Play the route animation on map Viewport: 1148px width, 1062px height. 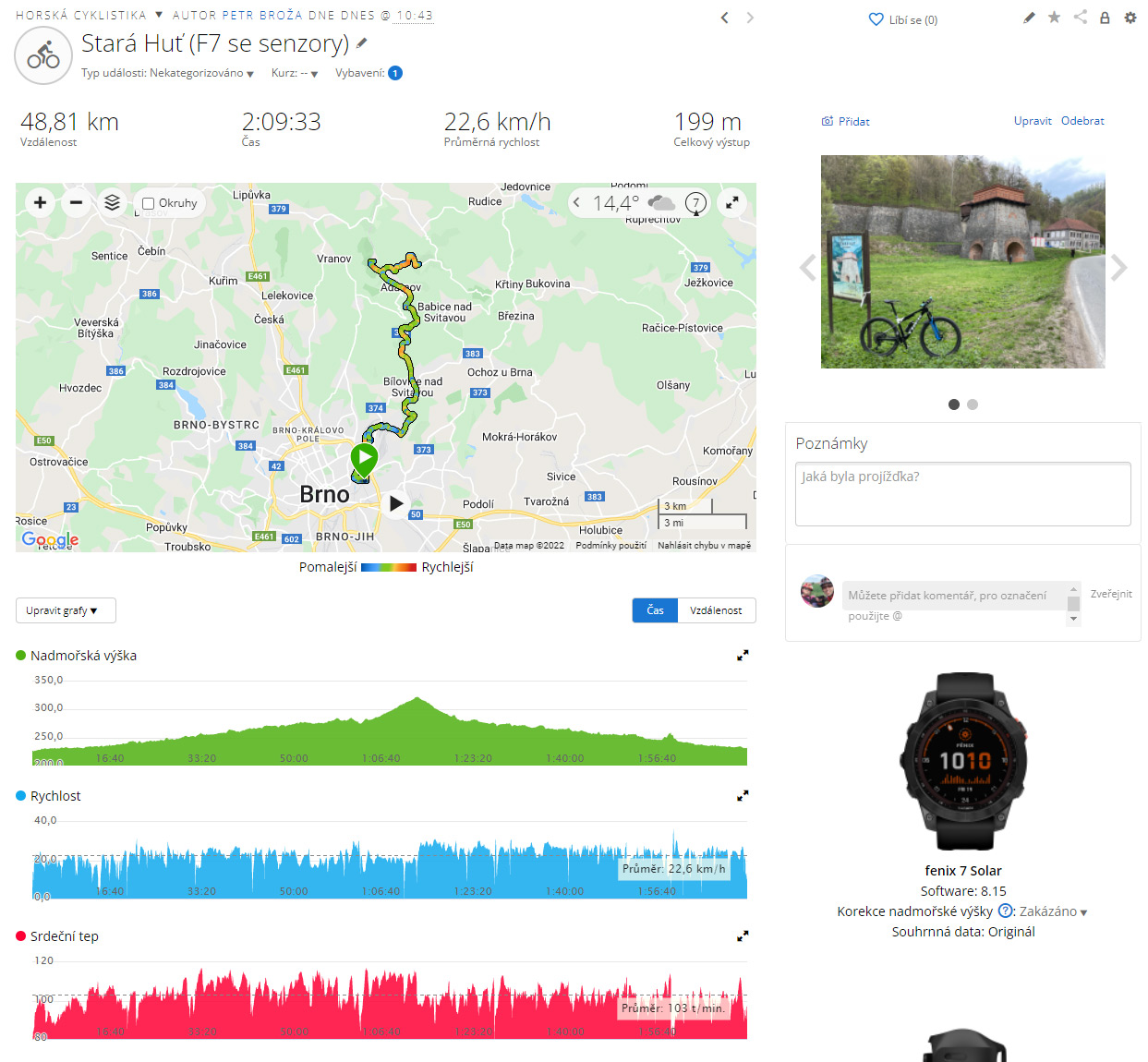396,503
